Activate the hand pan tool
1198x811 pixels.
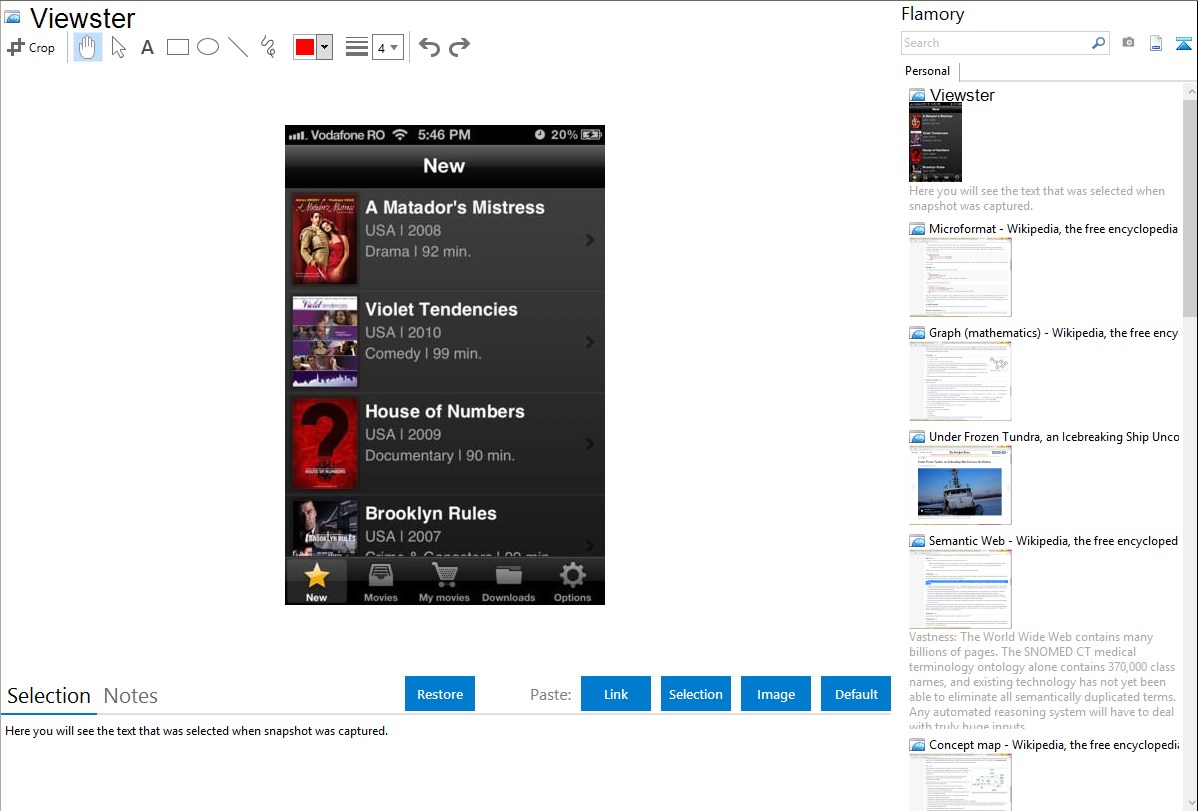coord(88,47)
